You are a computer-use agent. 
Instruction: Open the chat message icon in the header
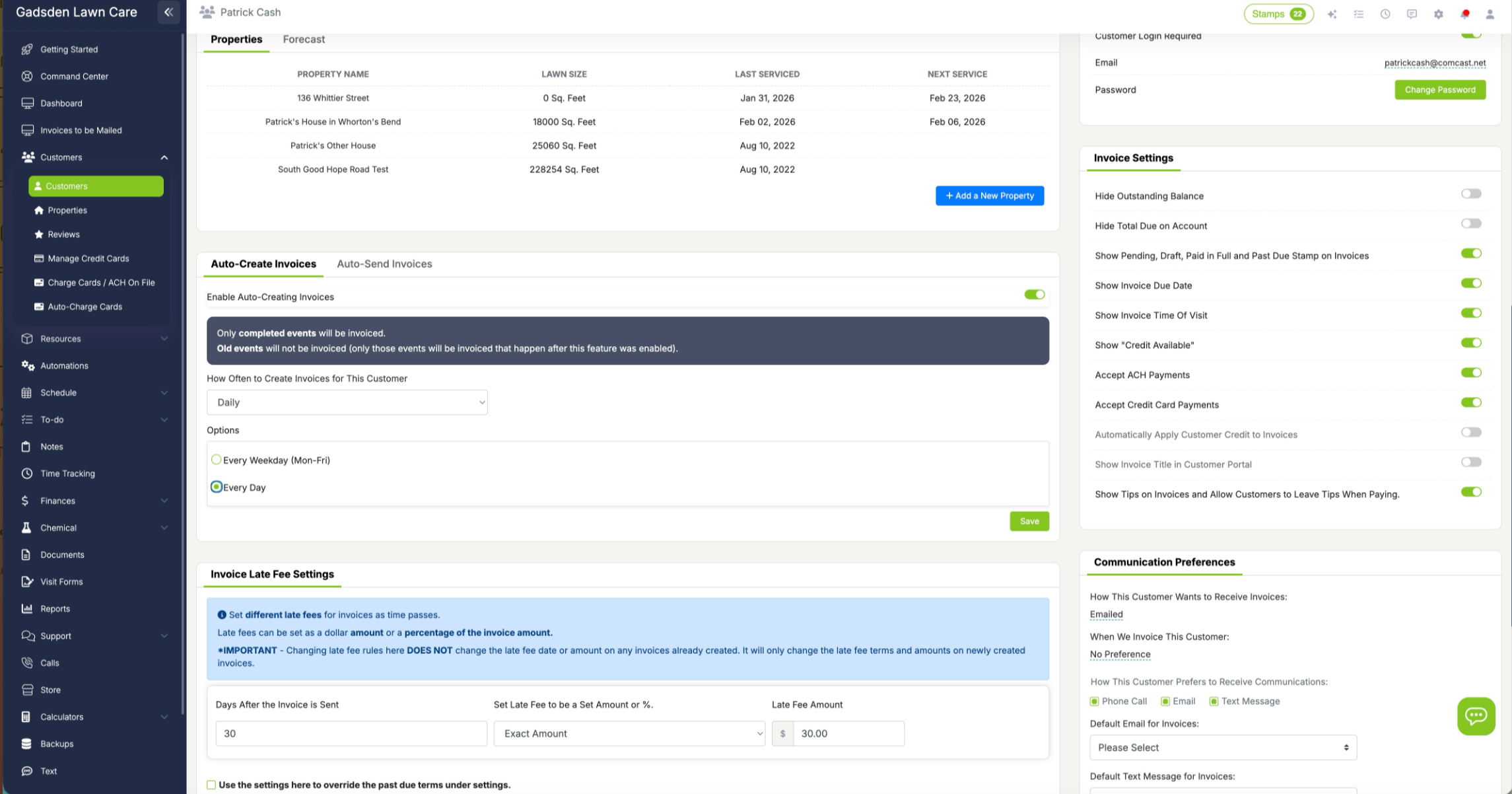[x=1412, y=13]
